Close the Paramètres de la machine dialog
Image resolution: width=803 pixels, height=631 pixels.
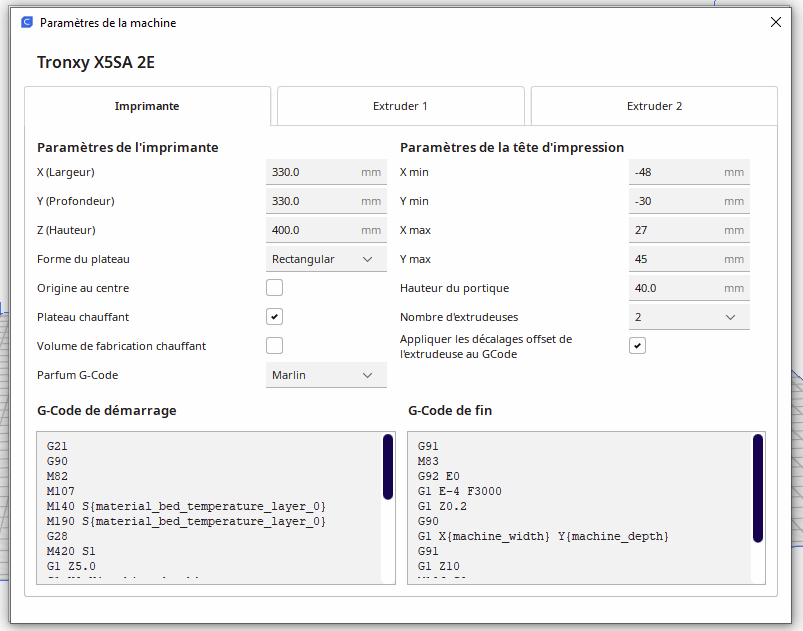(x=776, y=22)
